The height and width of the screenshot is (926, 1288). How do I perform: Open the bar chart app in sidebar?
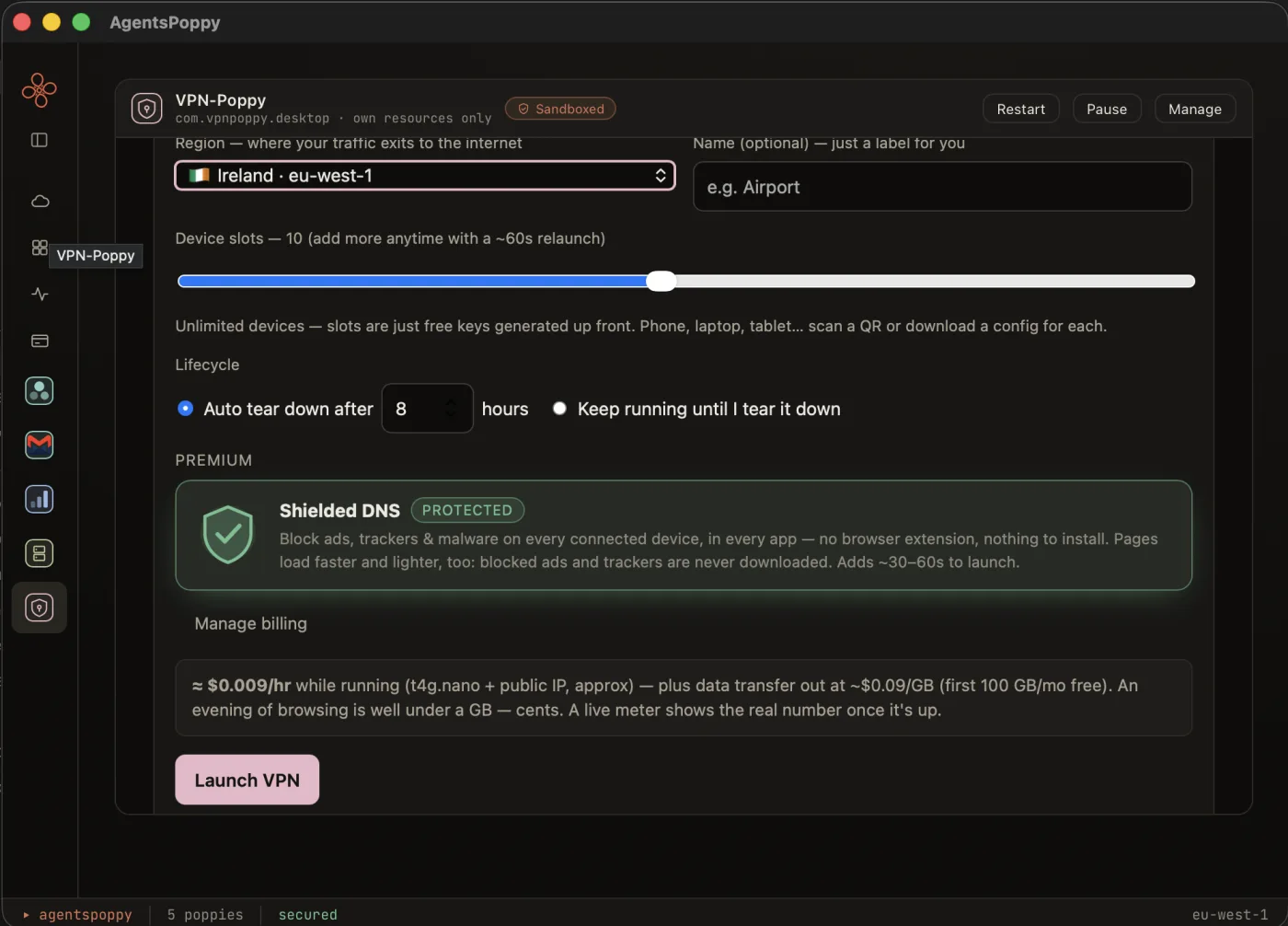(x=40, y=500)
